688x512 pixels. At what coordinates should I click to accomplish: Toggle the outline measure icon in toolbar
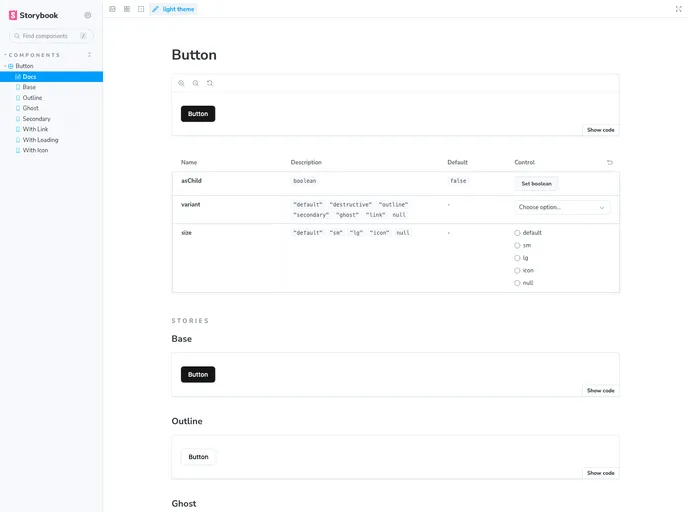pyautogui.click(x=141, y=9)
